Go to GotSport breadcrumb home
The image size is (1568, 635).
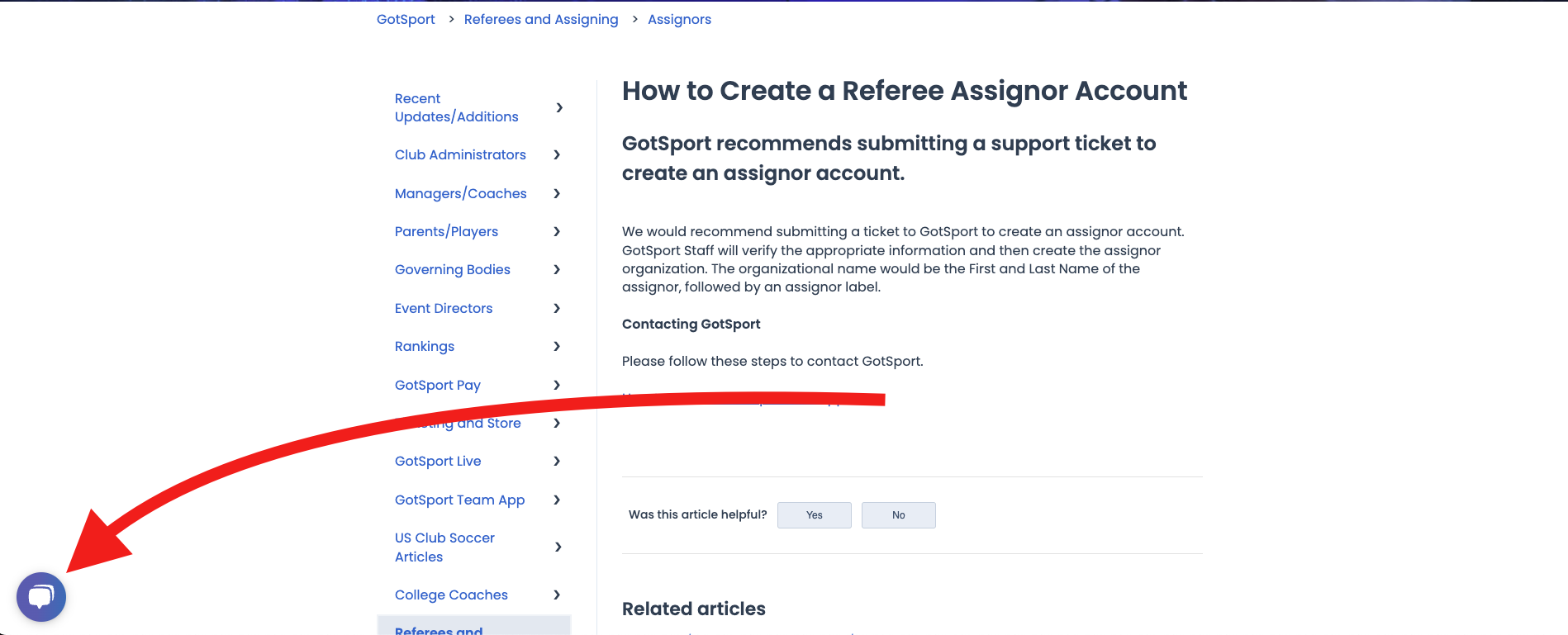point(406,19)
